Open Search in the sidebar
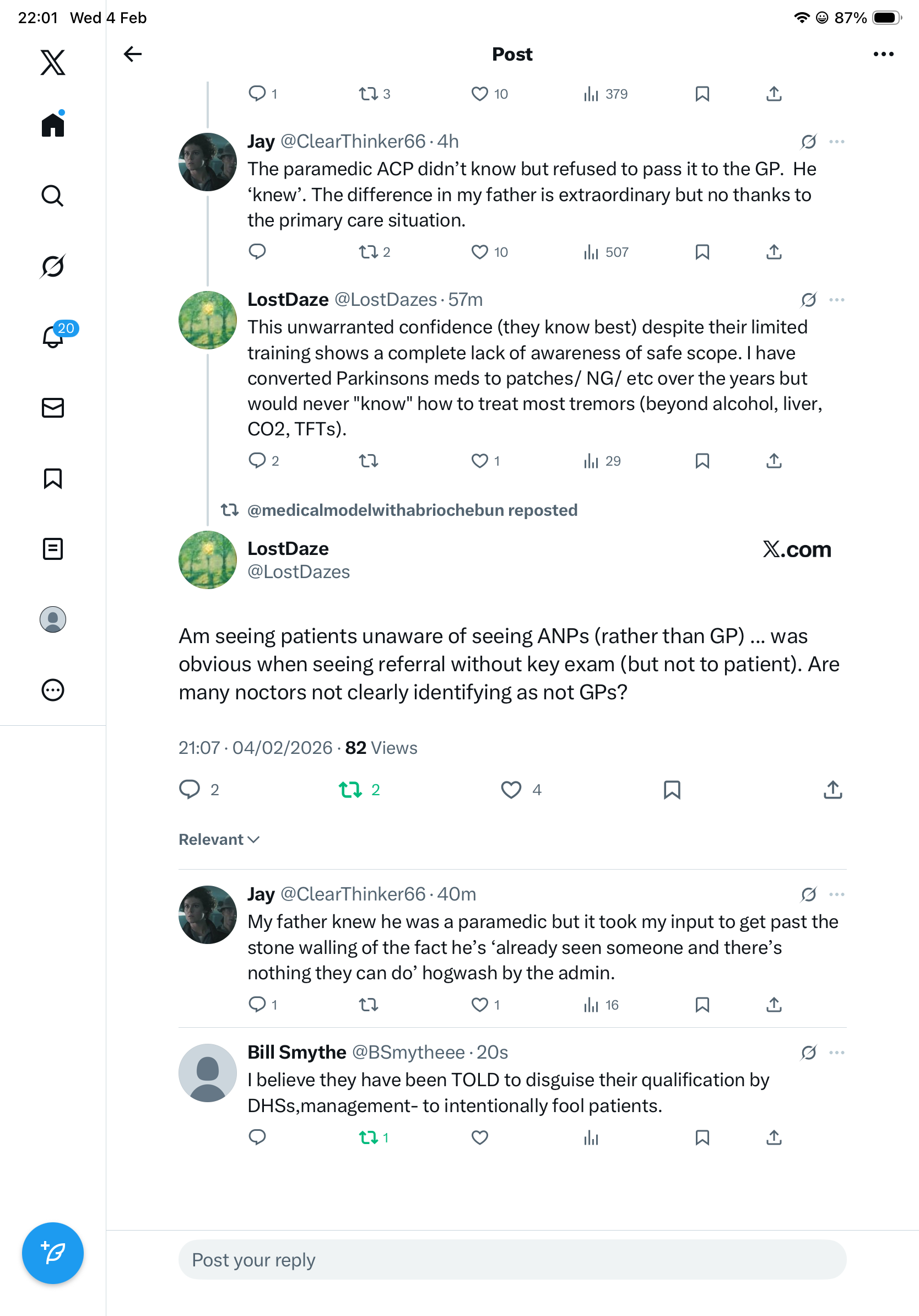This screenshot has width=919, height=1316. [53, 196]
